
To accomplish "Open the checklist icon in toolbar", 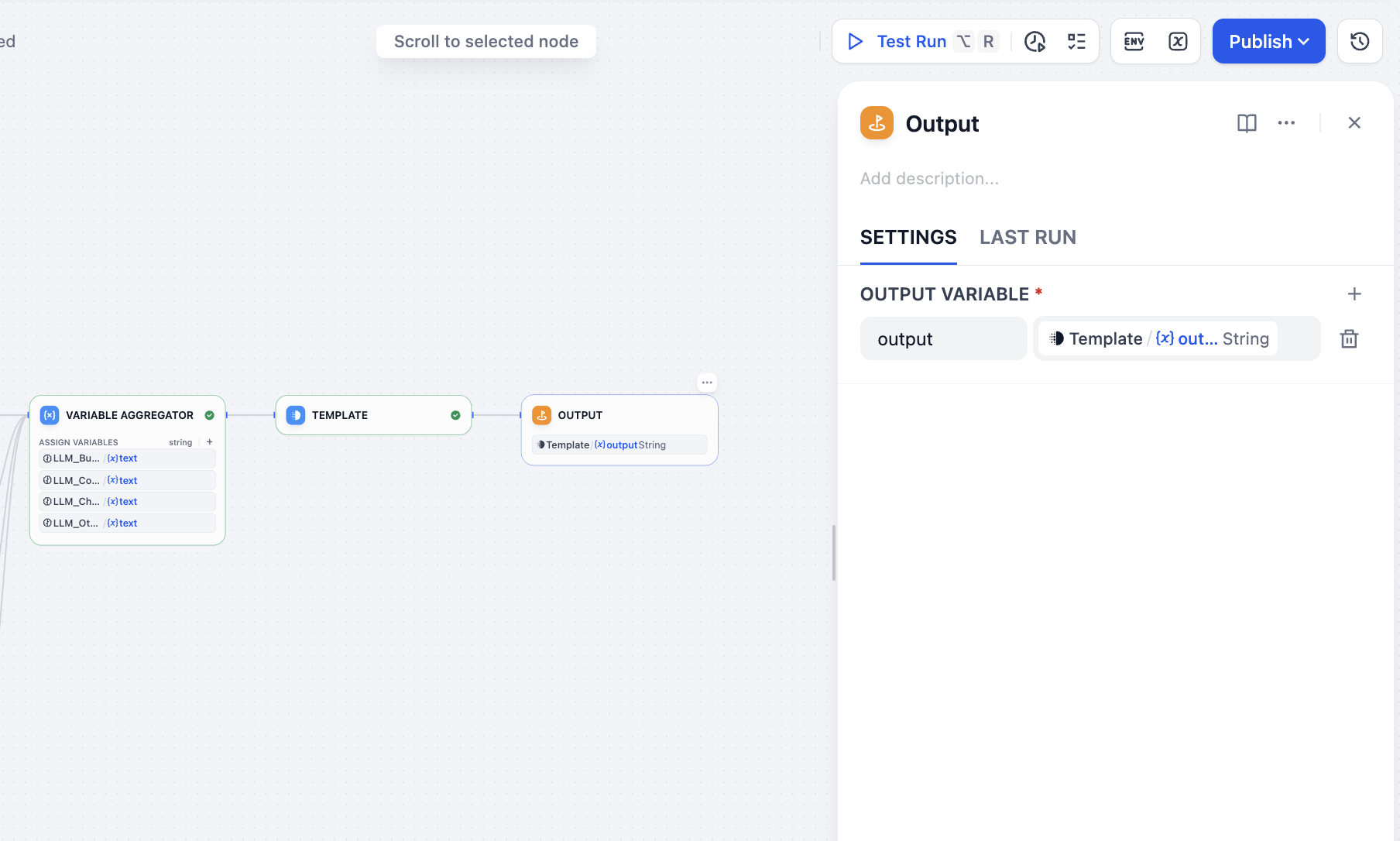I will [1076, 42].
